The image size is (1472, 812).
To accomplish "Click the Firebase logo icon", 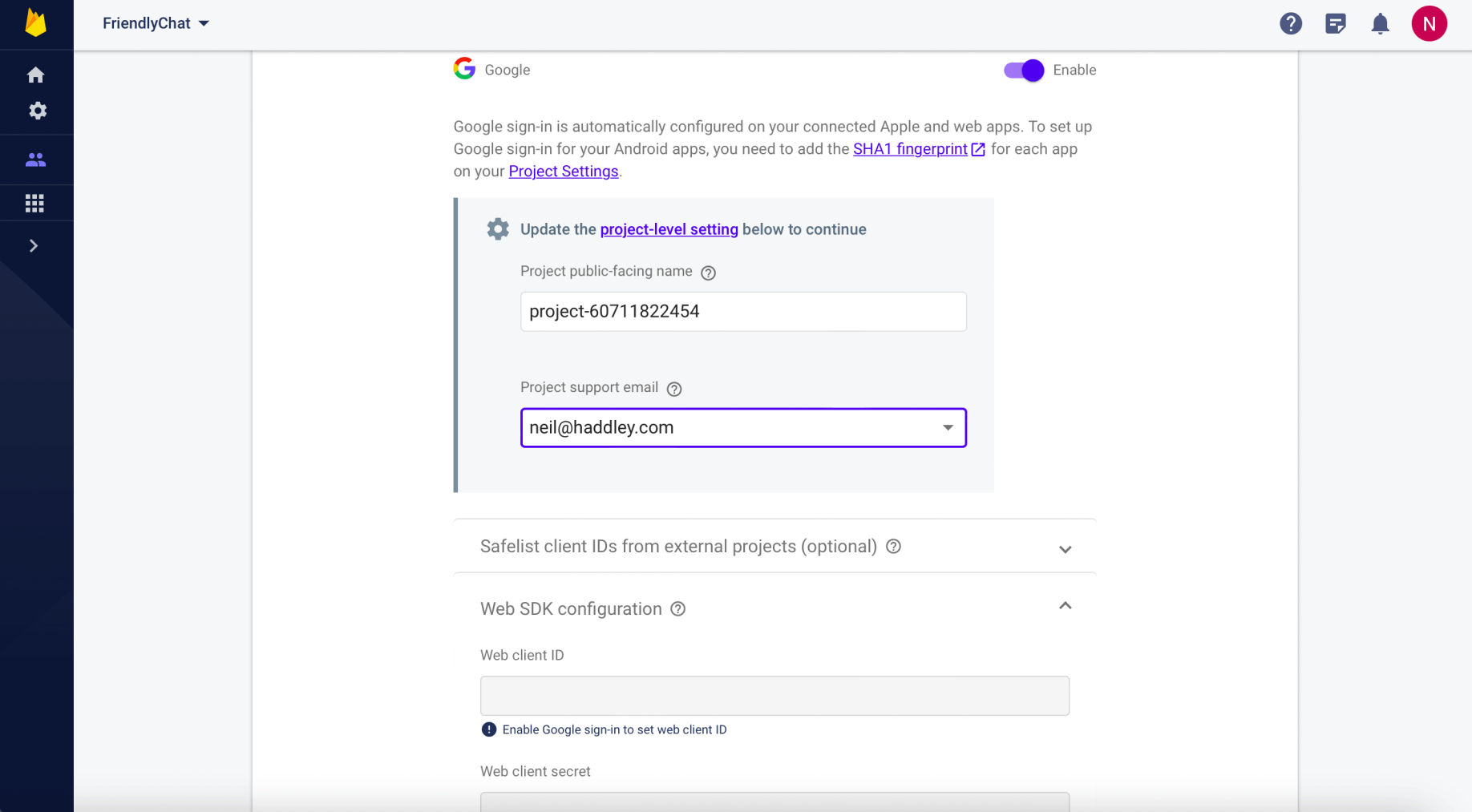I will tap(36, 23).
